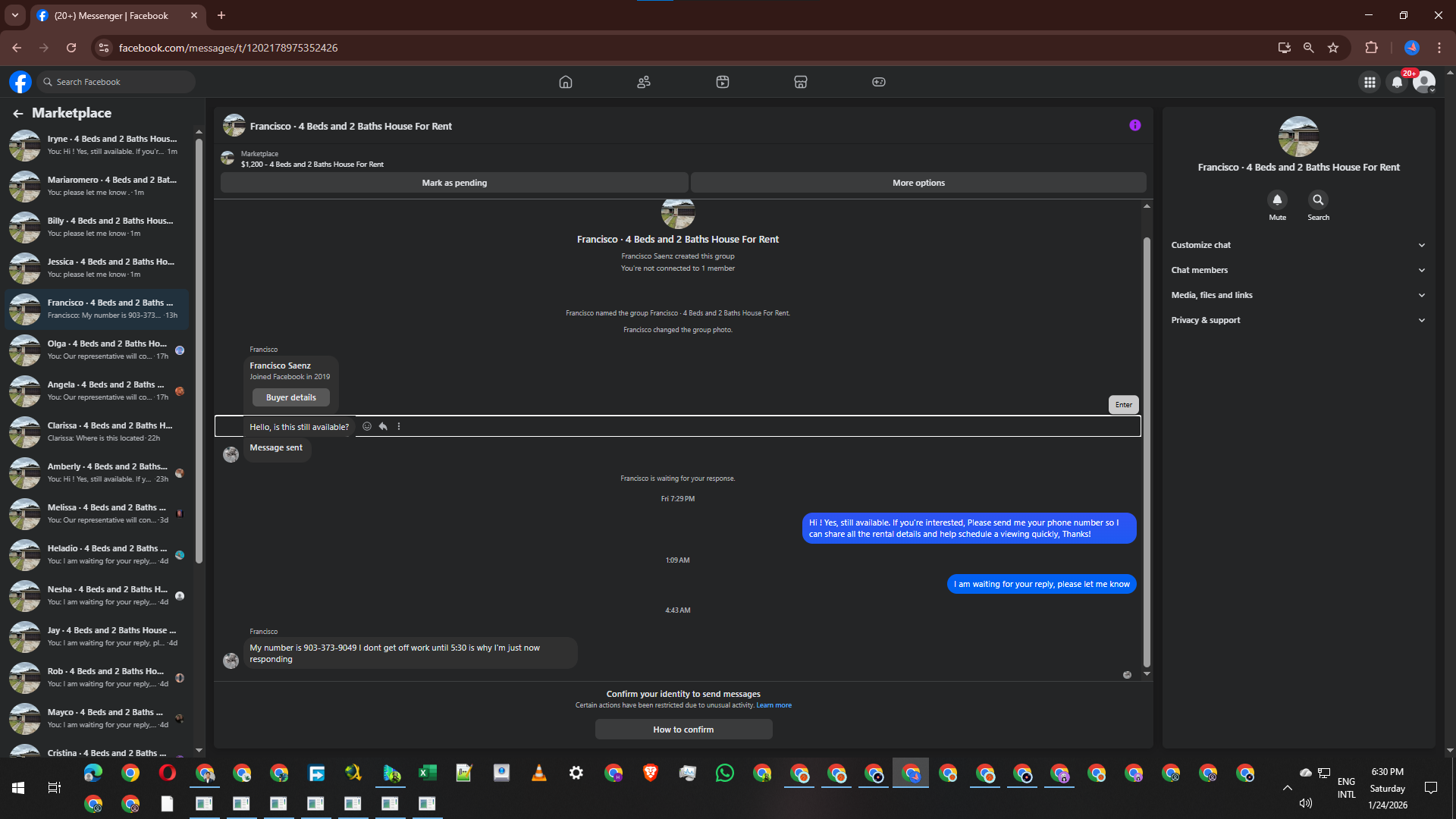
Task: Click the Mark as pending button
Action: tap(454, 183)
